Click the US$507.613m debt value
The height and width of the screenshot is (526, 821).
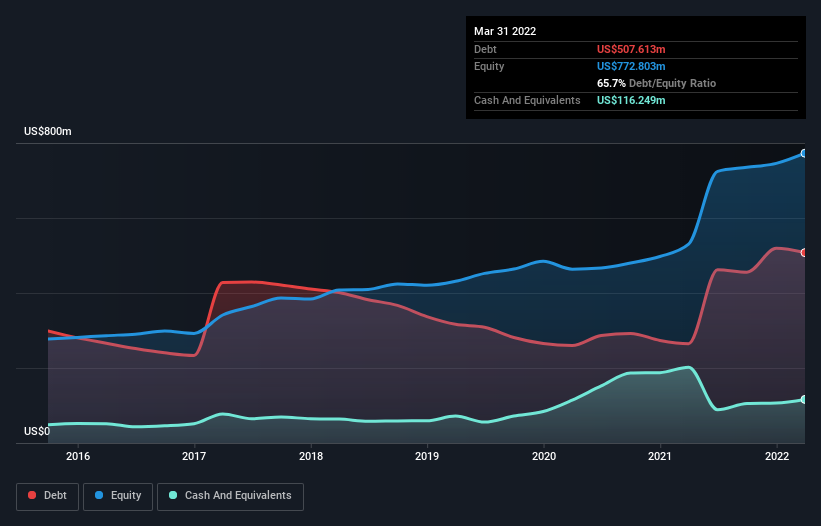[x=631, y=49]
